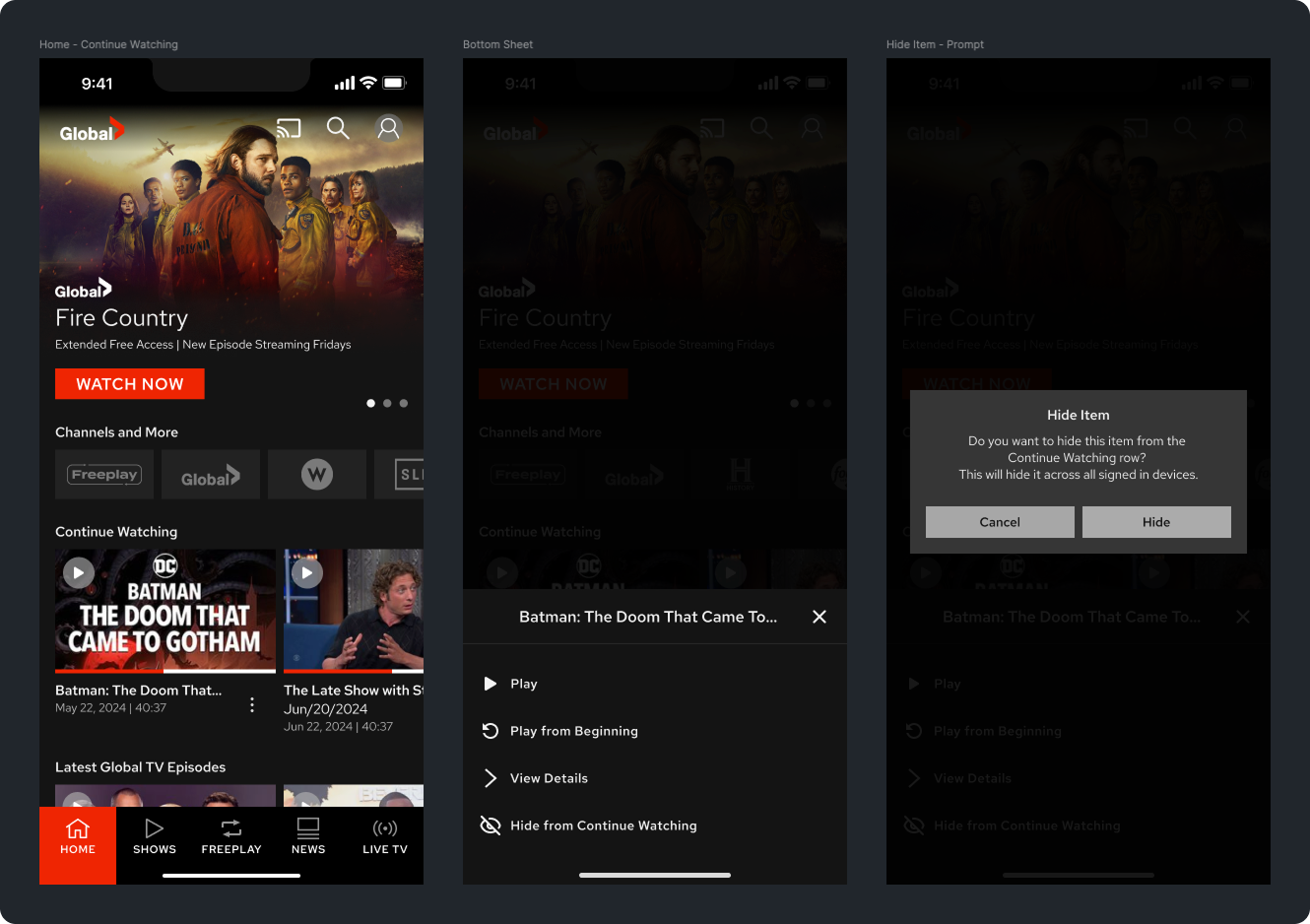Click Batman: The Doom That... title text
The width and height of the screenshot is (1310, 924).
(139, 691)
